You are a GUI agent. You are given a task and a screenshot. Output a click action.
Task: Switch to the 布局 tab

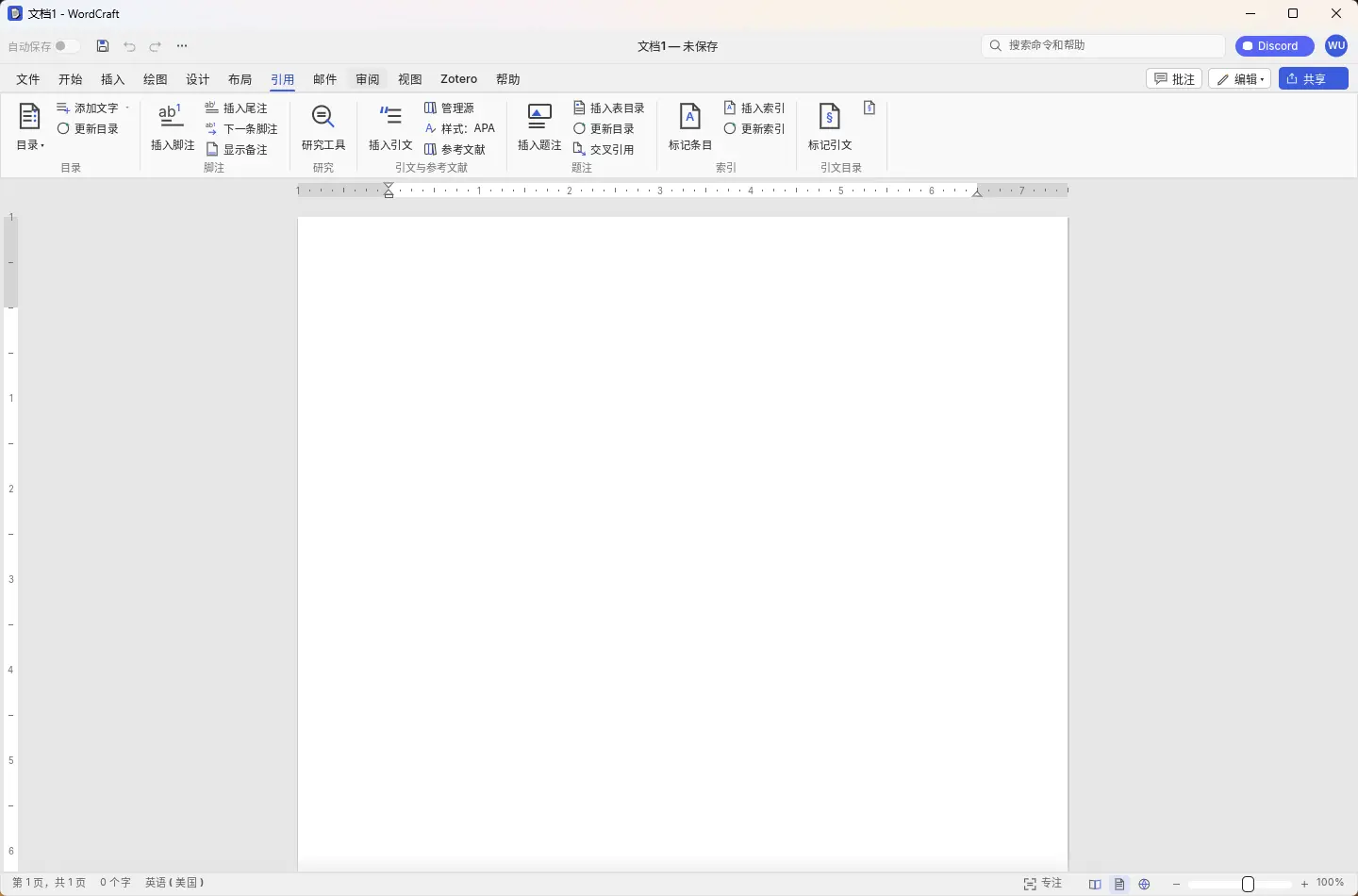240,79
